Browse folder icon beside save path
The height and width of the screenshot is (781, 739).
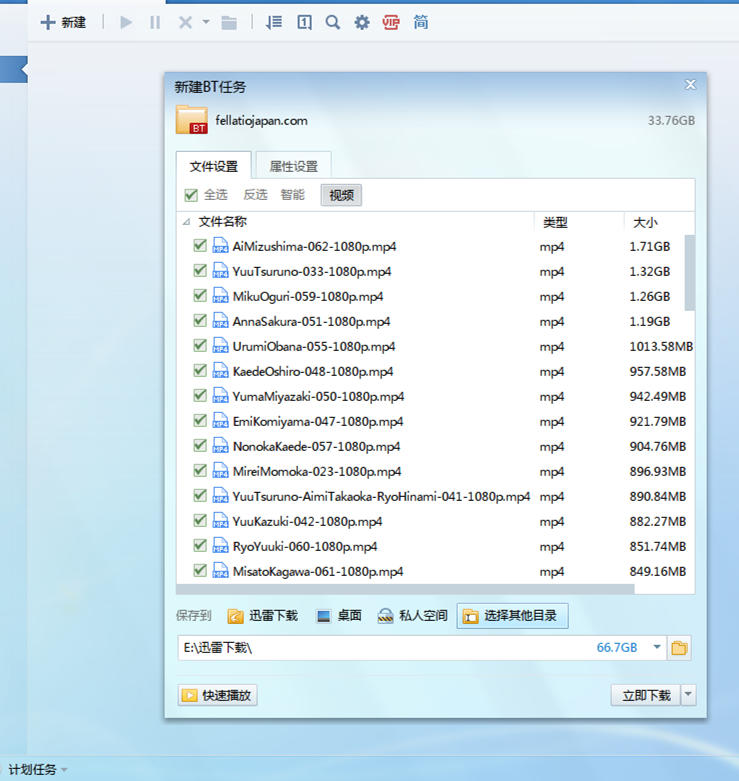(679, 648)
